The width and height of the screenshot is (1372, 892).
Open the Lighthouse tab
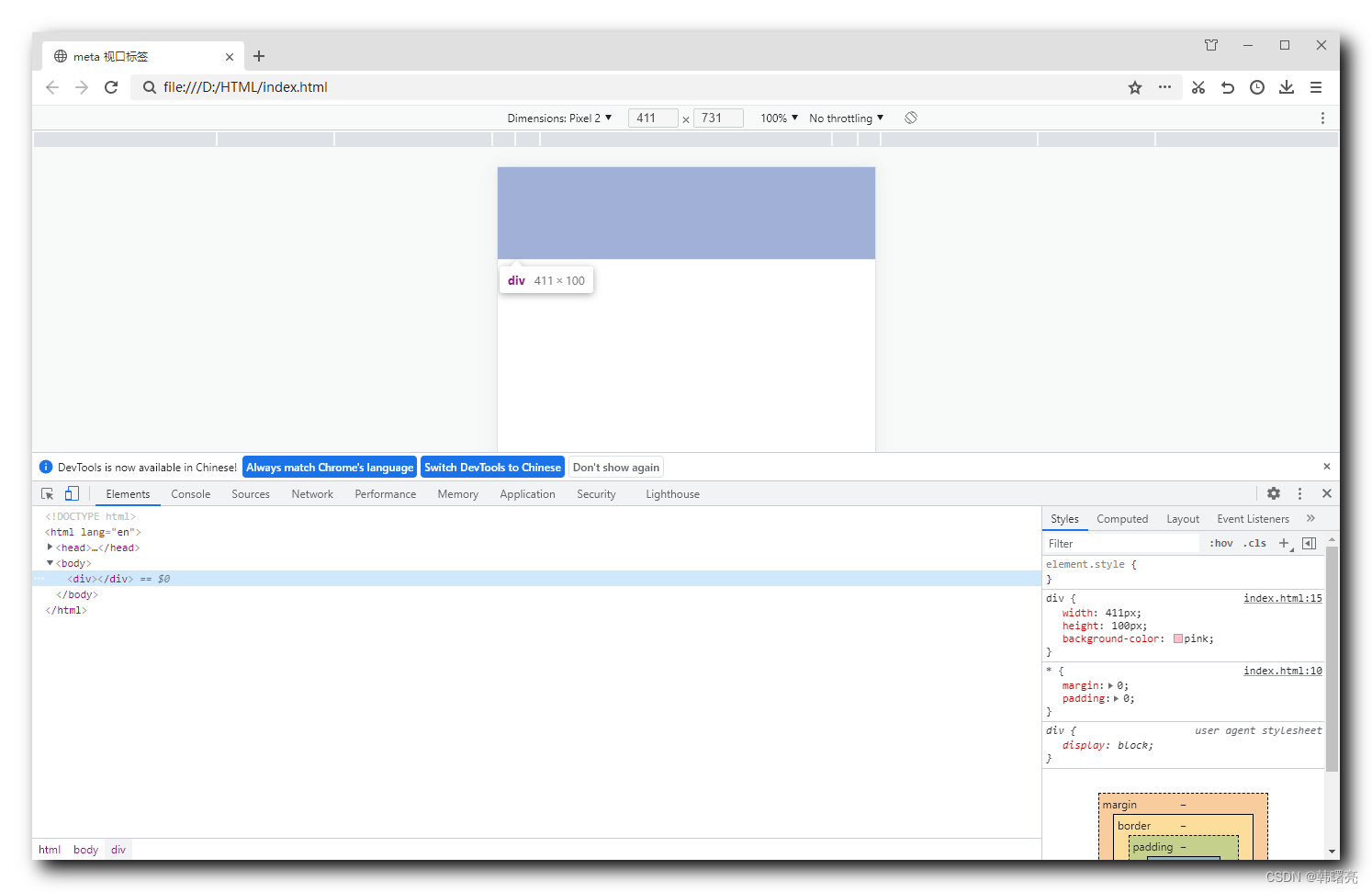673,493
